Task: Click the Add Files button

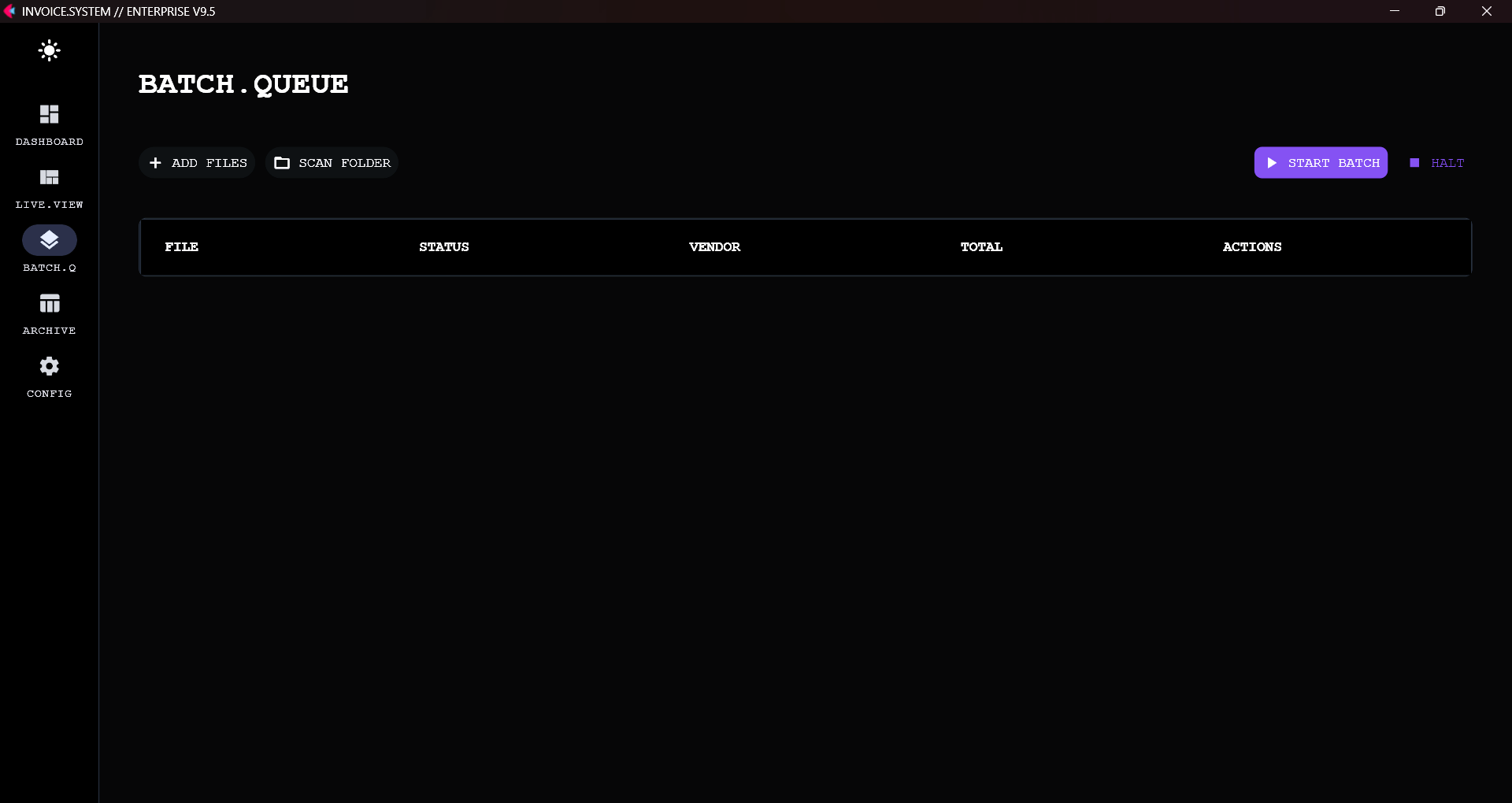Action: (x=197, y=163)
